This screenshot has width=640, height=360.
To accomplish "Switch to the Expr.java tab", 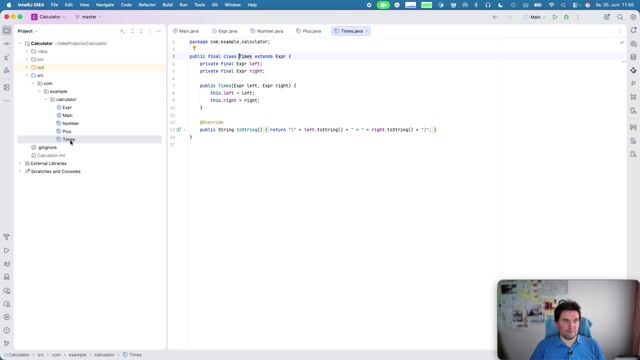I will tap(225, 31).
